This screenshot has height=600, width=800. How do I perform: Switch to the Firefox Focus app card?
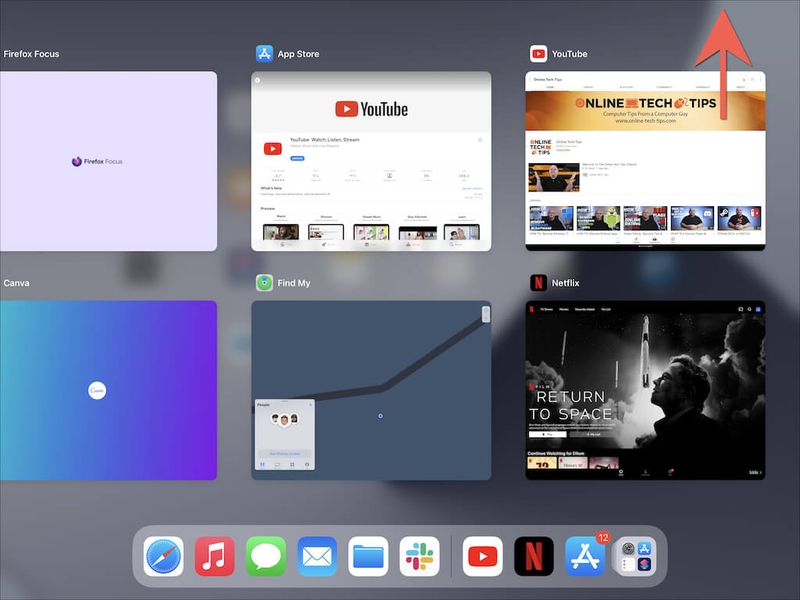tap(108, 161)
